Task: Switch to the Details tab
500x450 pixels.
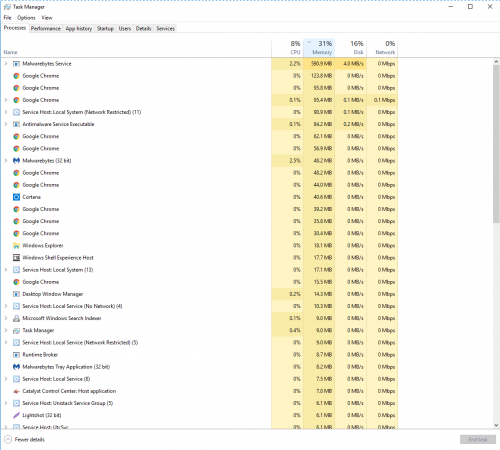Action: (143, 29)
